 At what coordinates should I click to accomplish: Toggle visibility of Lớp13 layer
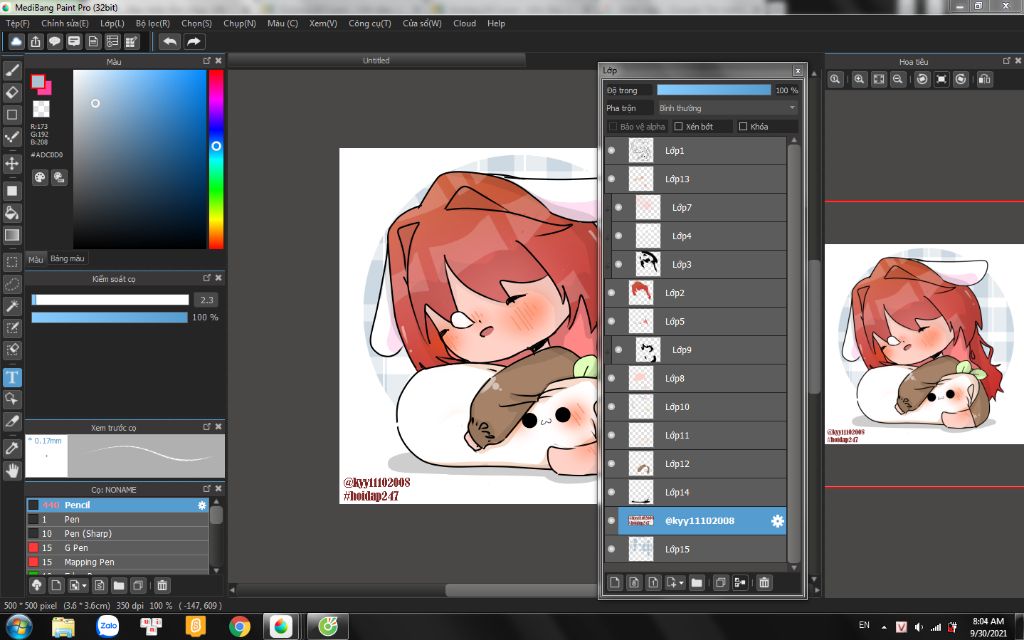pos(611,179)
